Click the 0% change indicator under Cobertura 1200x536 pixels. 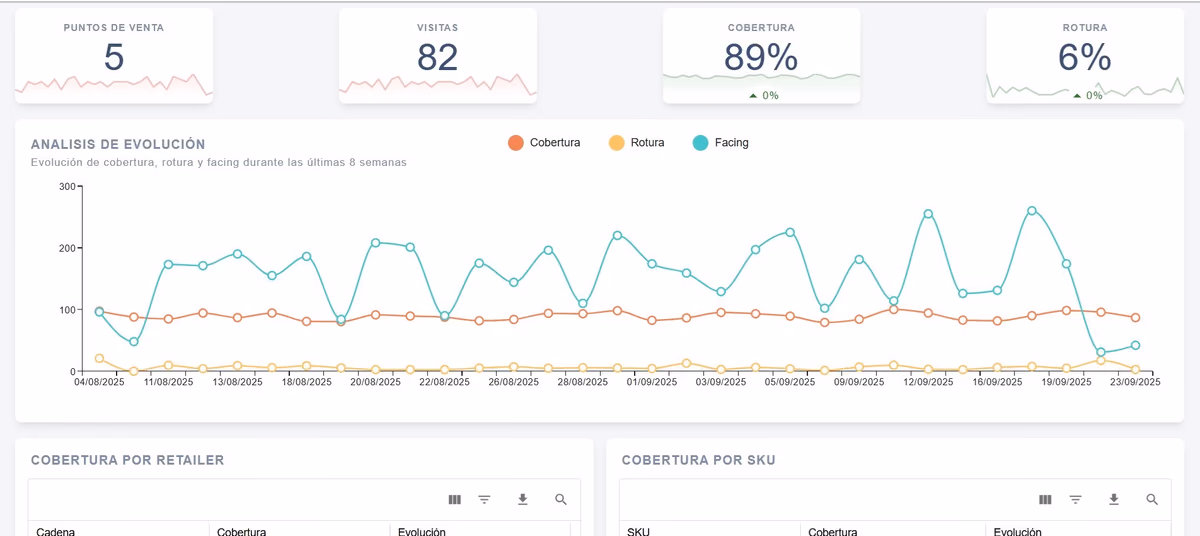tap(763, 96)
